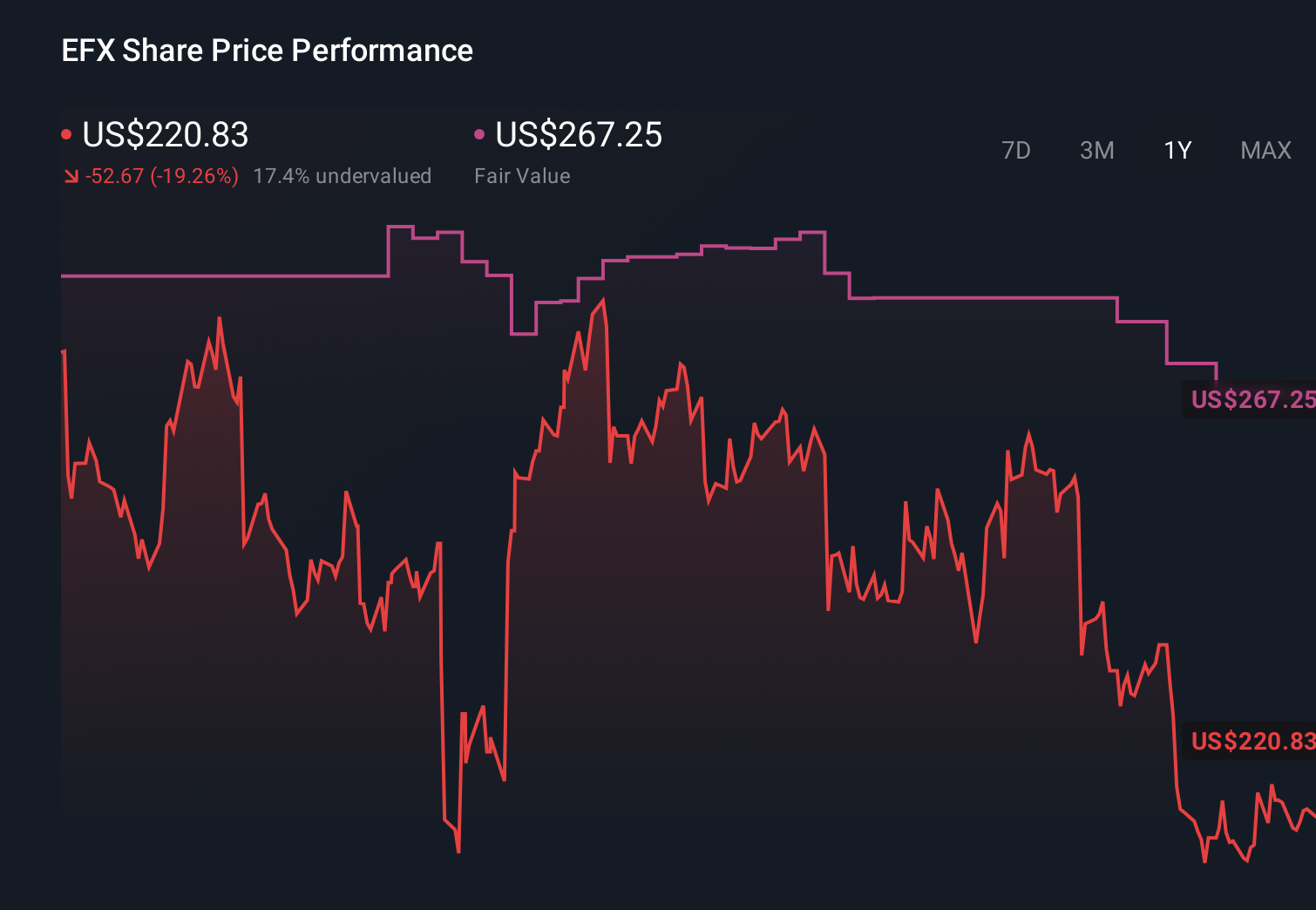Click the red share price legend dot
The image size is (1316, 910).
68,133
